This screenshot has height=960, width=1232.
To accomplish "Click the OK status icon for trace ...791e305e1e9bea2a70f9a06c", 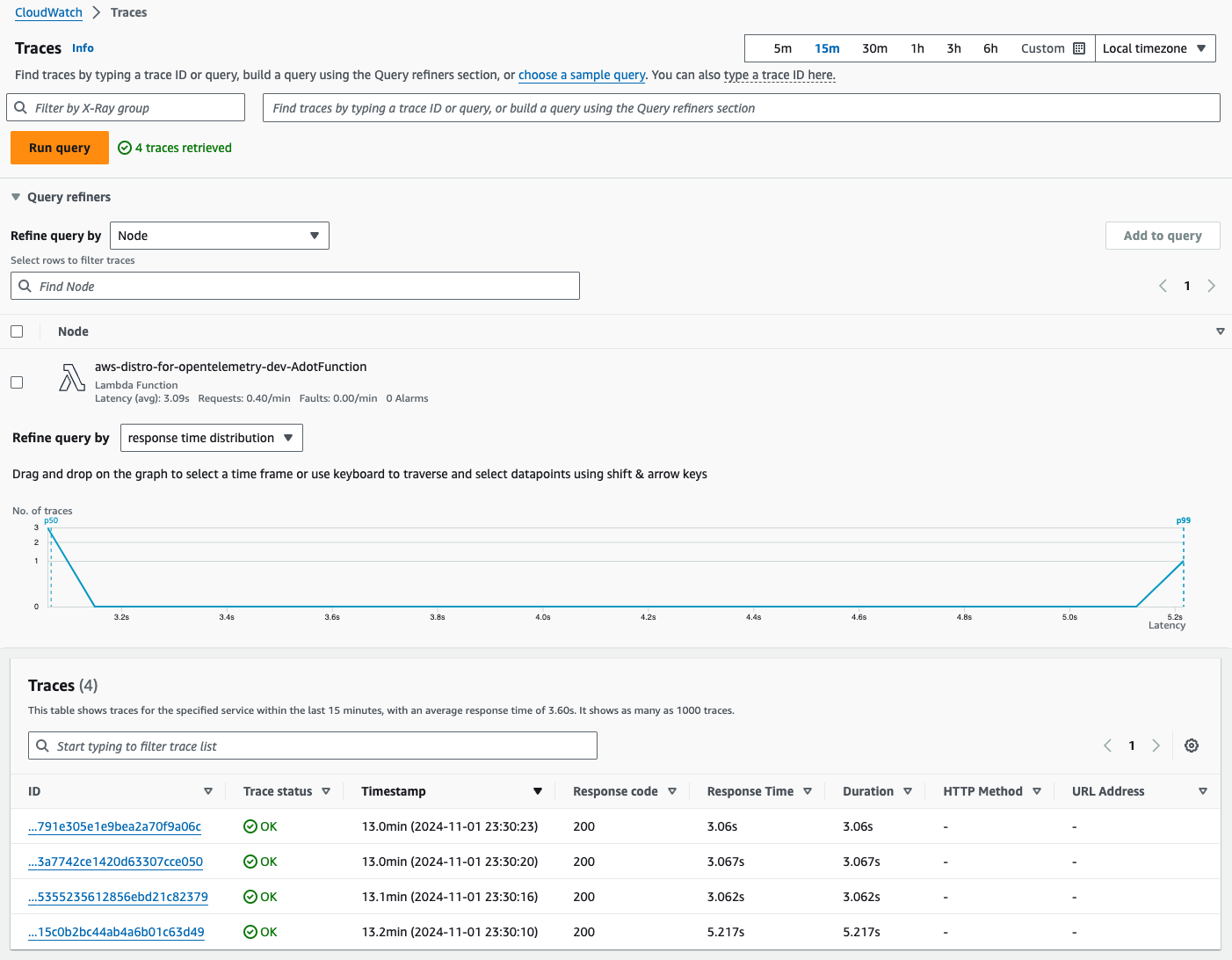I will click(x=250, y=826).
